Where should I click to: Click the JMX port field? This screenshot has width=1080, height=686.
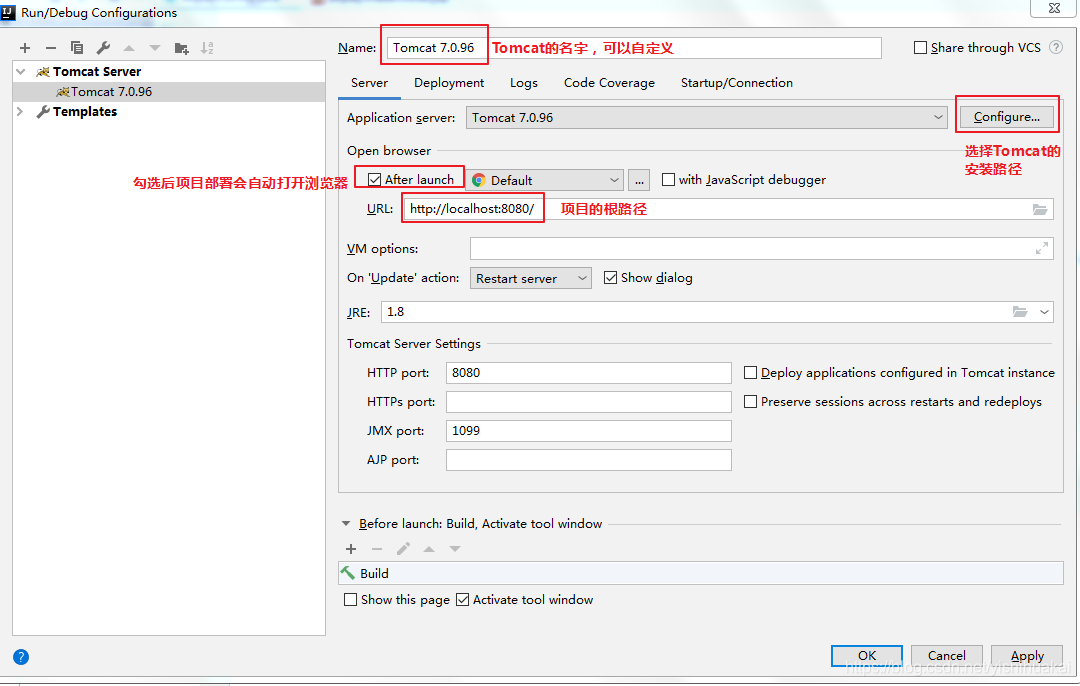click(x=588, y=430)
